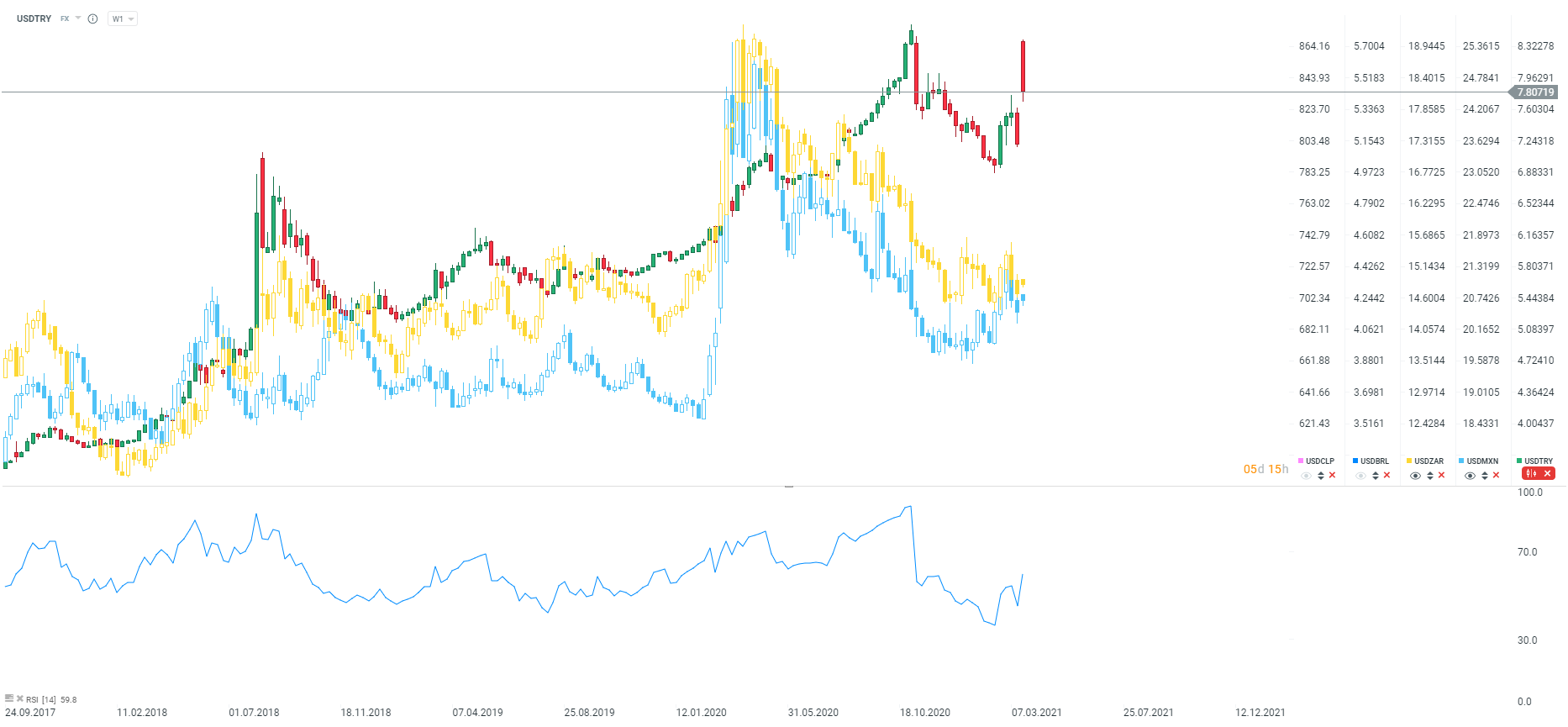Open the USDTRY instrument info icon
The height and width of the screenshot is (727, 1568).
point(93,18)
